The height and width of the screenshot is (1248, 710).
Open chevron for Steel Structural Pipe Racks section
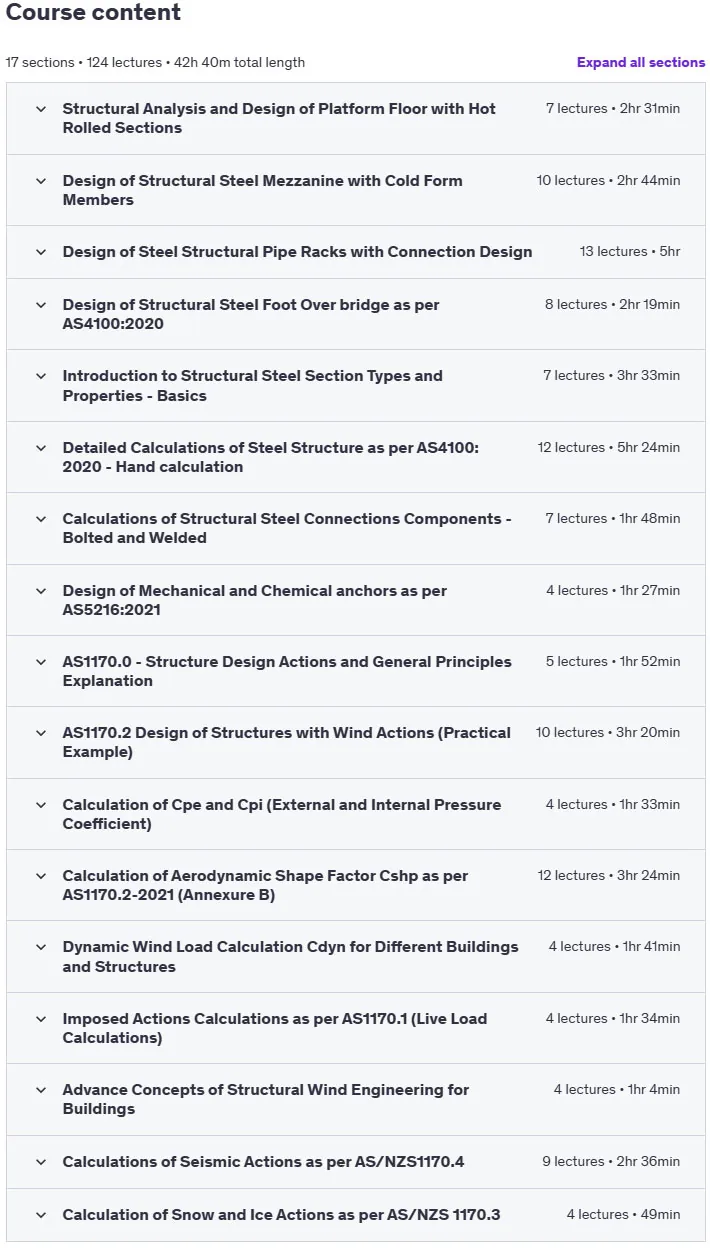tap(41, 252)
